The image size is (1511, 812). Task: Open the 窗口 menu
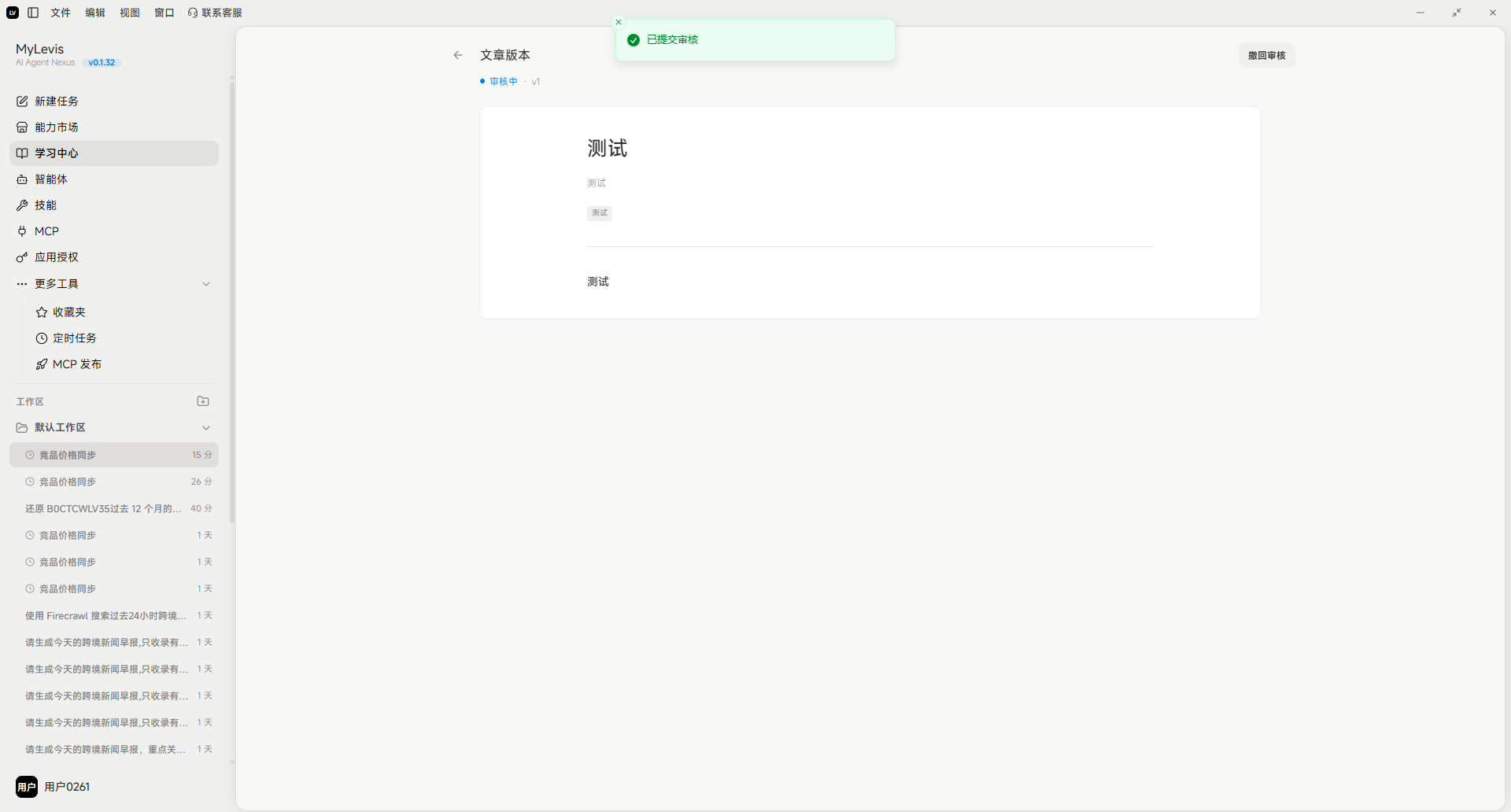pos(164,13)
